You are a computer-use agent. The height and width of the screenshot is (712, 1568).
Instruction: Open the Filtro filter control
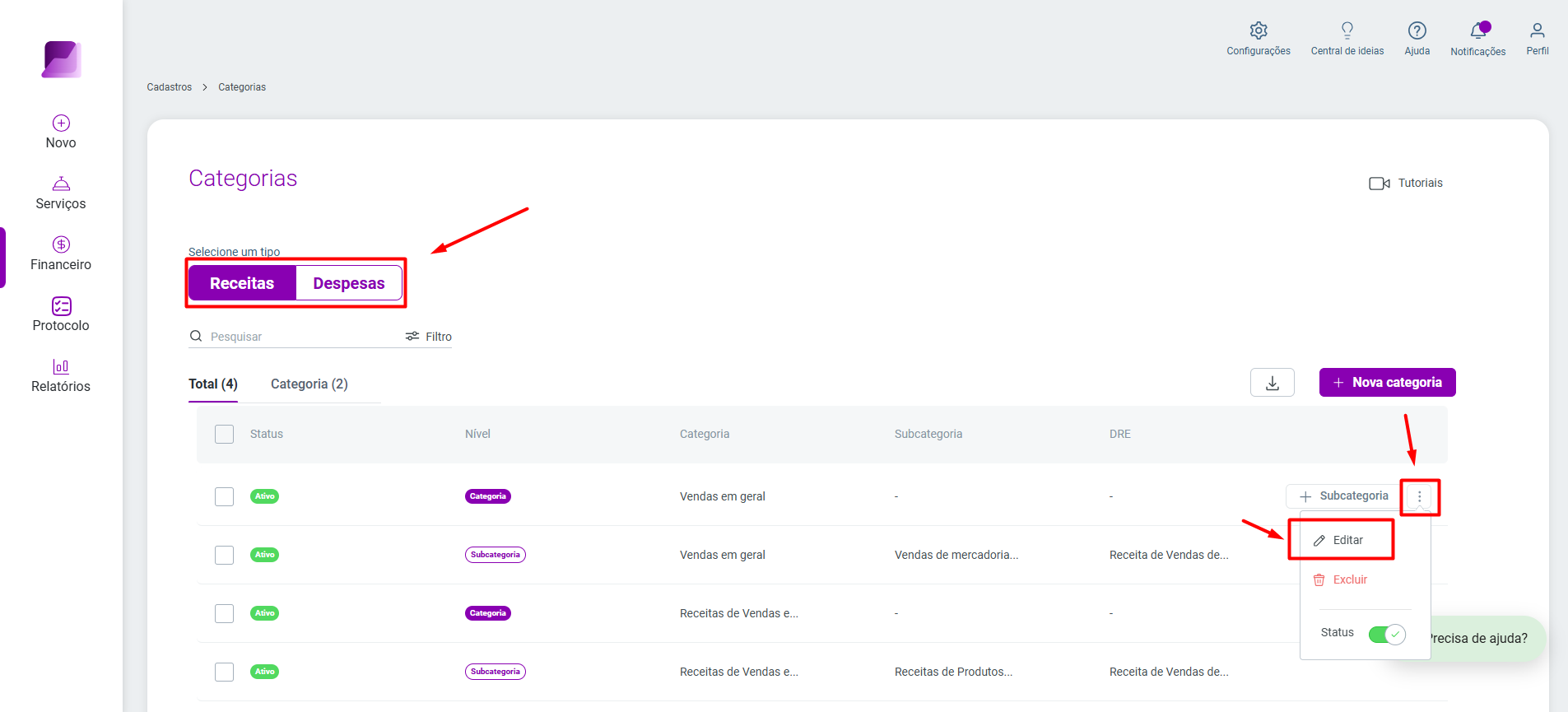tap(429, 337)
